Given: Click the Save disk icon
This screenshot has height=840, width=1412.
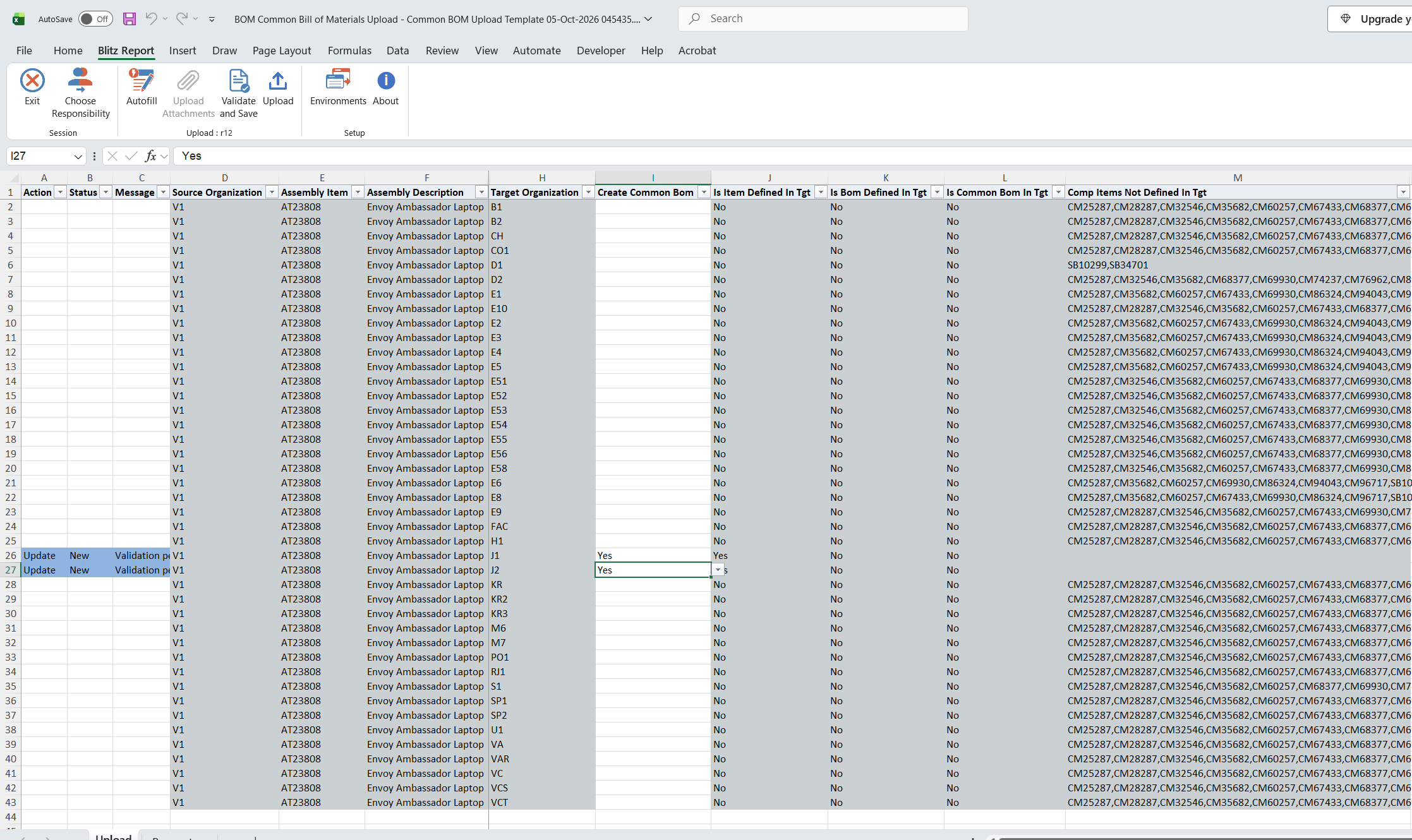Looking at the screenshot, I should click(x=130, y=19).
